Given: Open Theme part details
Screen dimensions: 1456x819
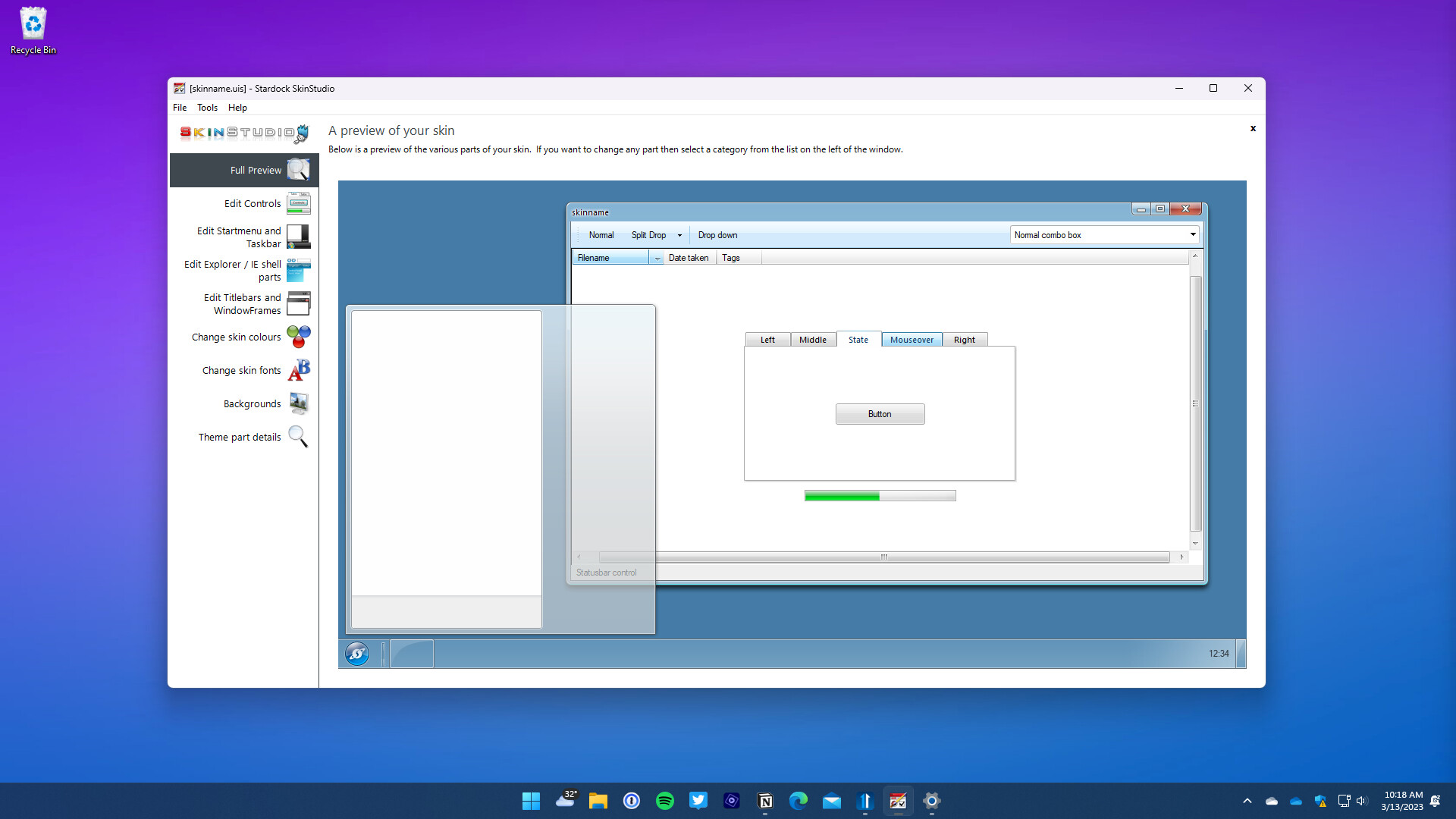Looking at the screenshot, I should click(297, 436).
